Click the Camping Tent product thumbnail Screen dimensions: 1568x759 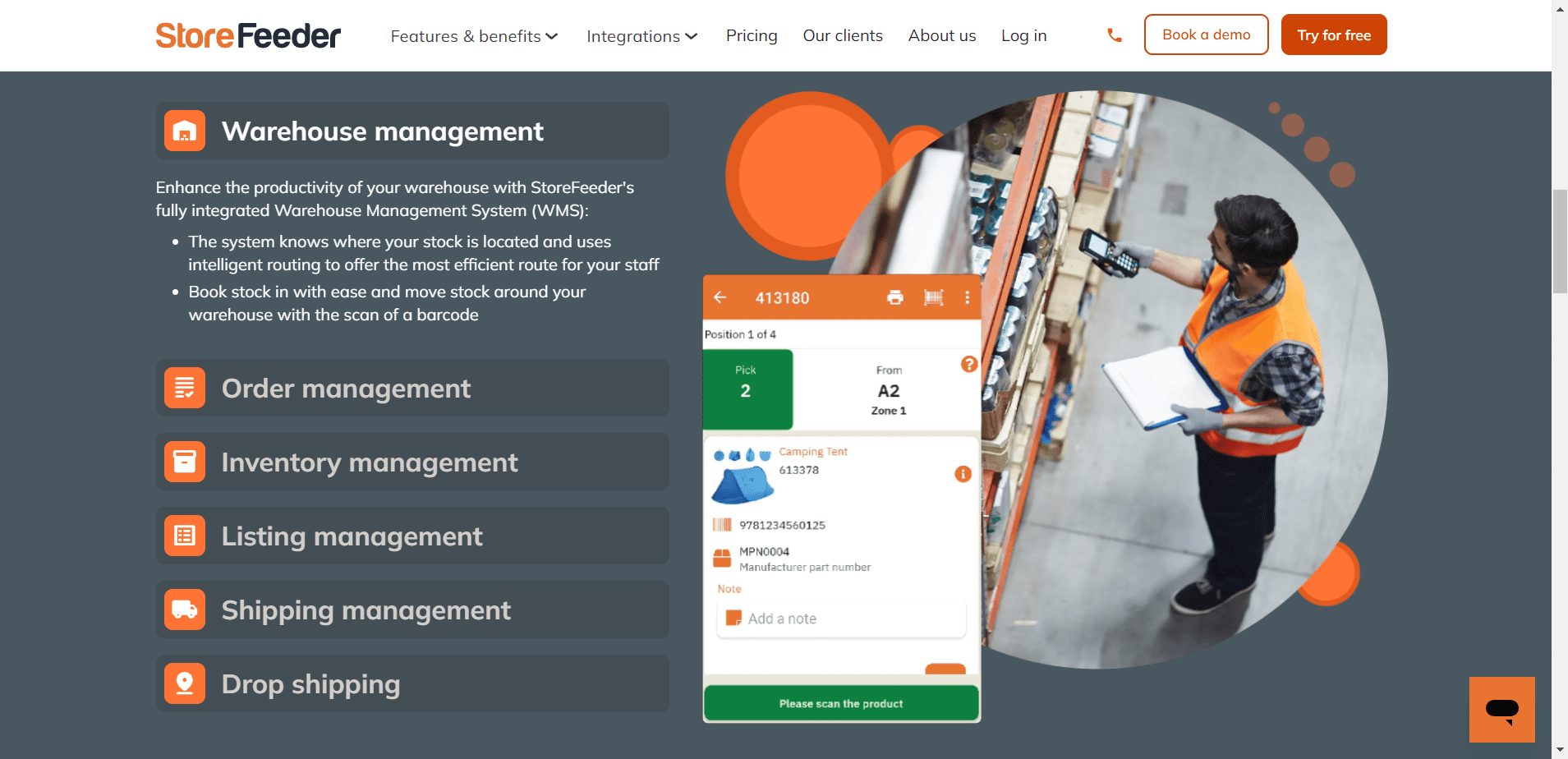point(743,476)
